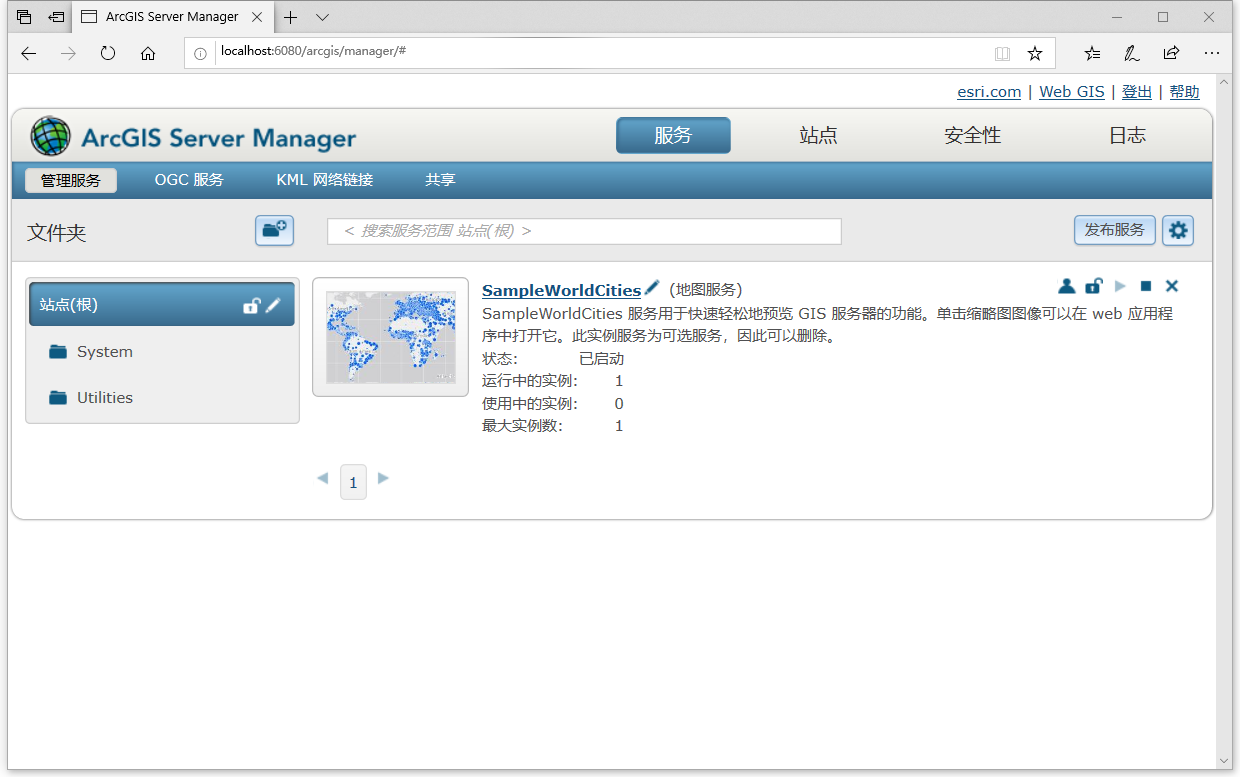This screenshot has width=1240, height=777.
Task: Click the browser share icon
Action: pyautogui.click(x=1171, y=54)
